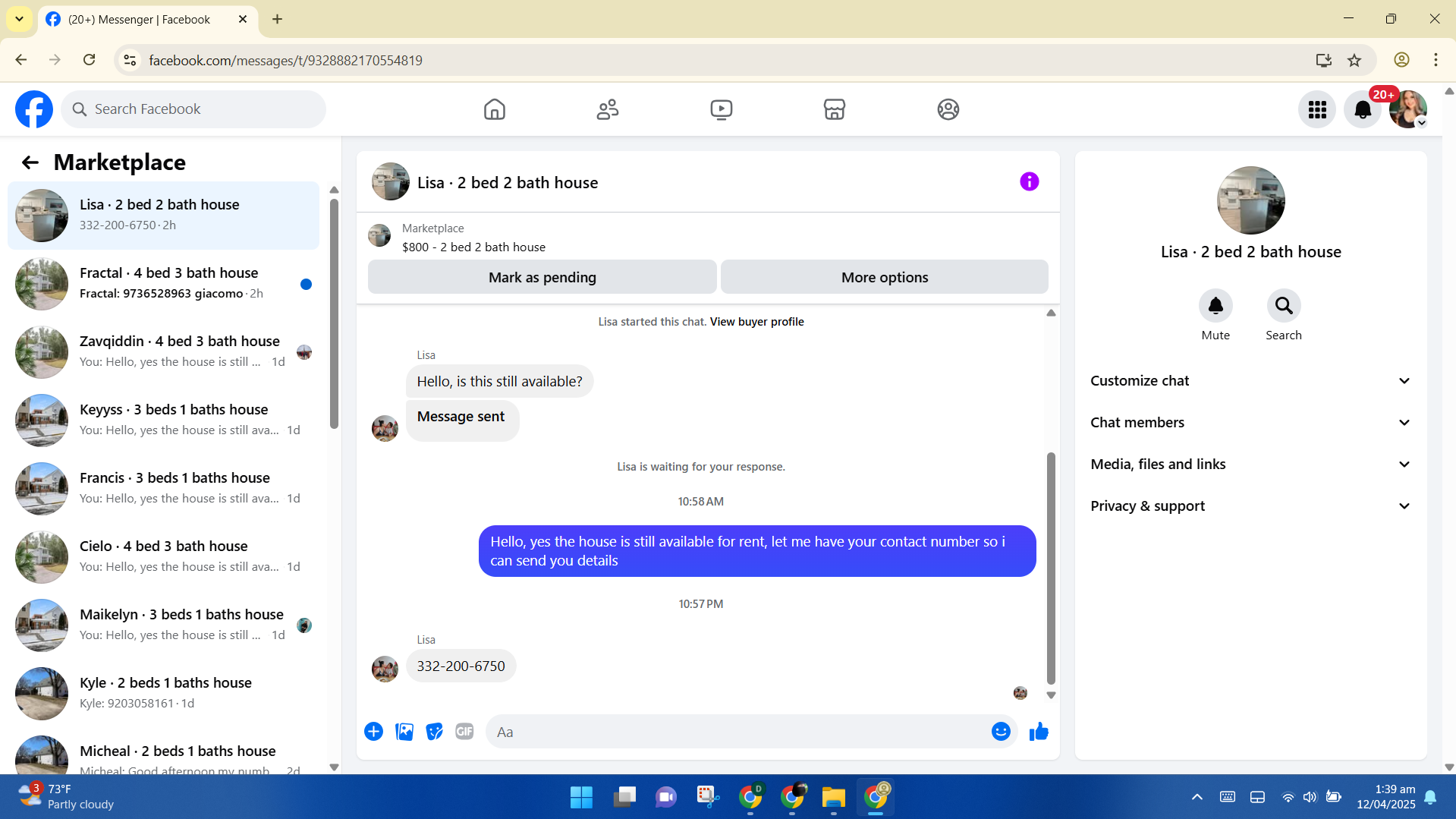Go back from Marketplace messages list
This screenshot has height=819, width=1456.
(30, 162)
